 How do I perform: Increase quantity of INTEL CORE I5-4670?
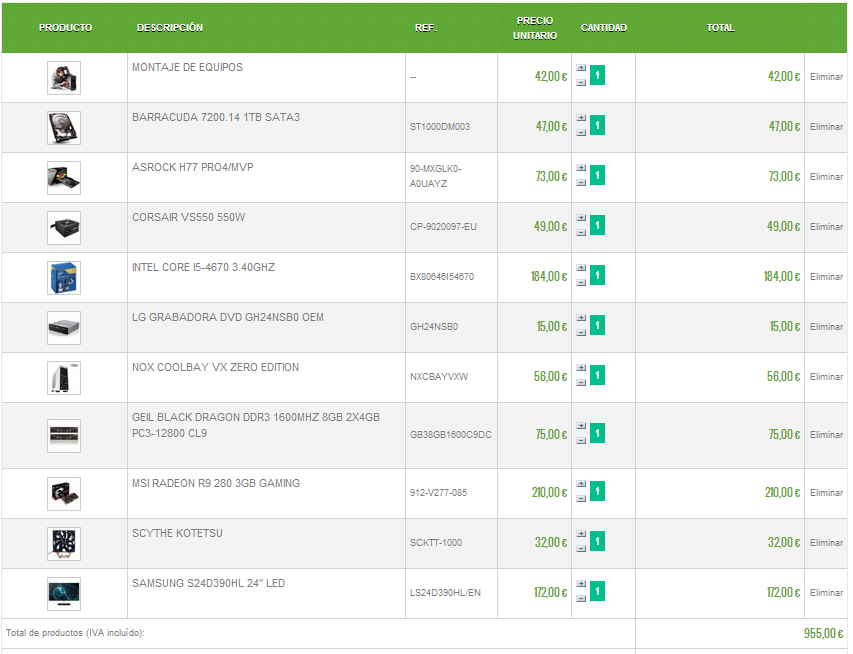(581, 268)
